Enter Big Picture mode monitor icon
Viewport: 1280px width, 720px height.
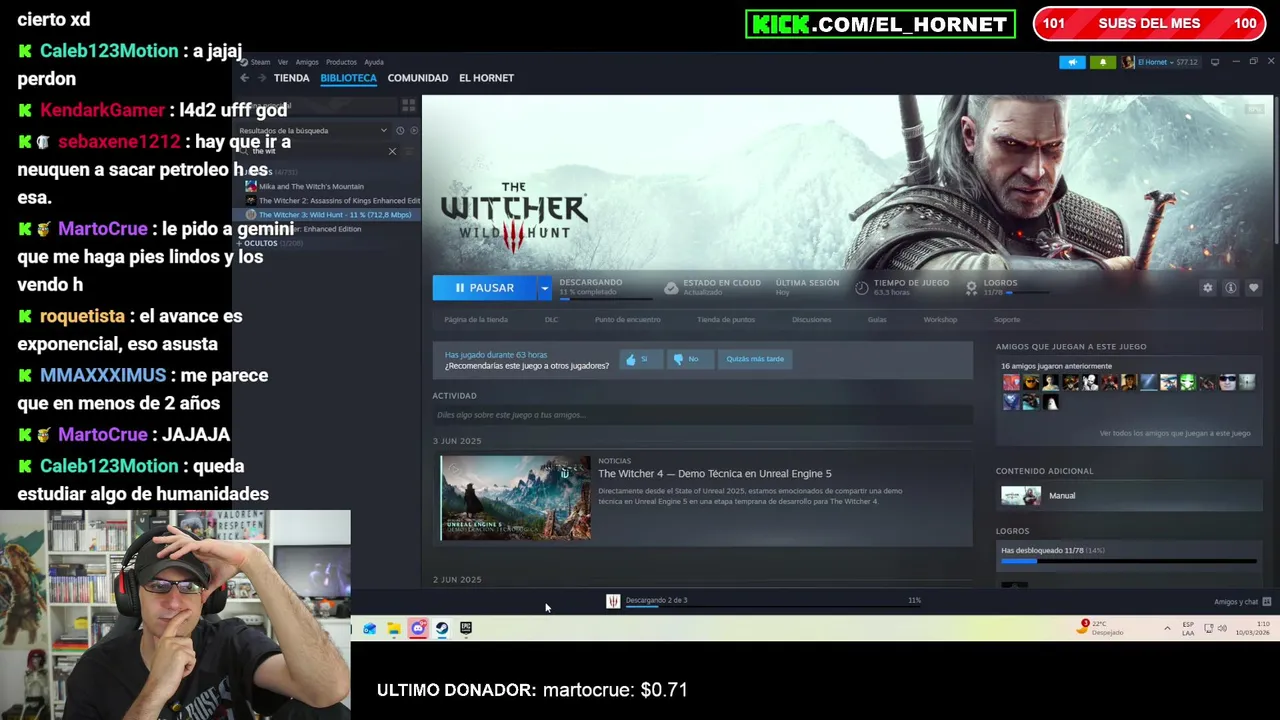(x=1215, y=62)
